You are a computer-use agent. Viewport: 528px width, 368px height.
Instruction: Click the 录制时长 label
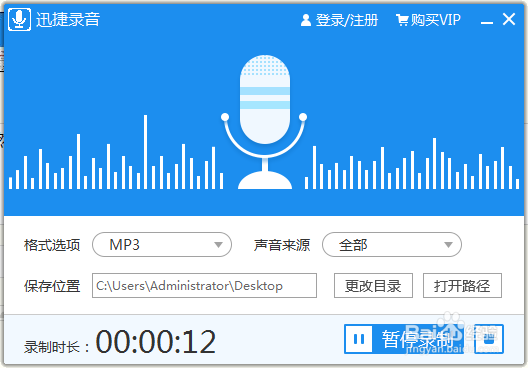57,347
